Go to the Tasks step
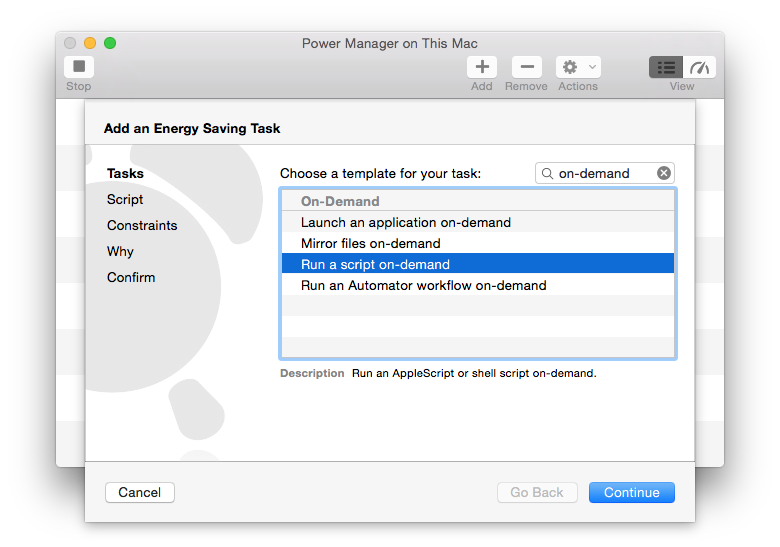780x547 pixels. [x=125, y=174]
